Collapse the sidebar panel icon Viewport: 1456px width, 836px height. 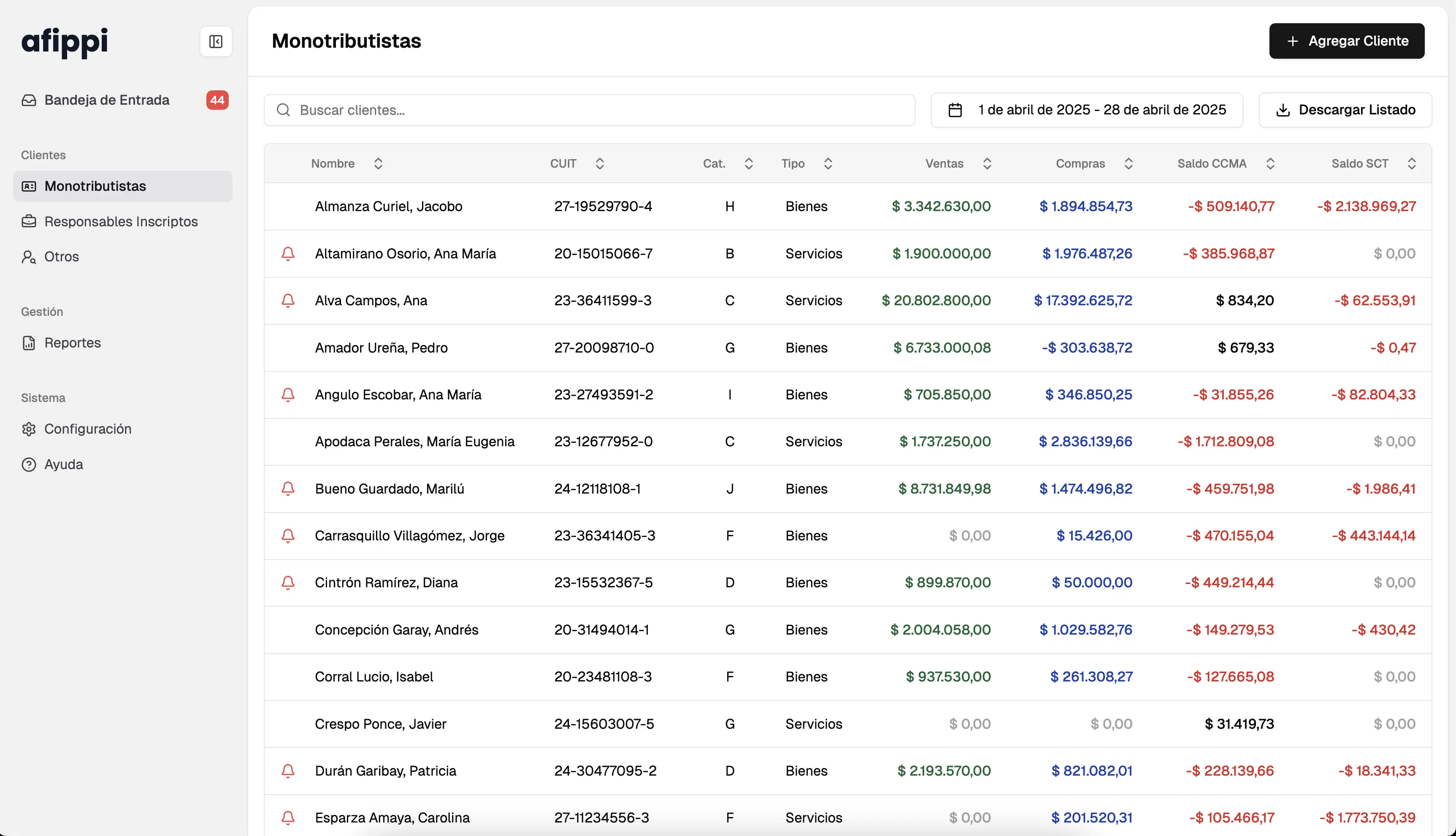(x=216, y=41)
